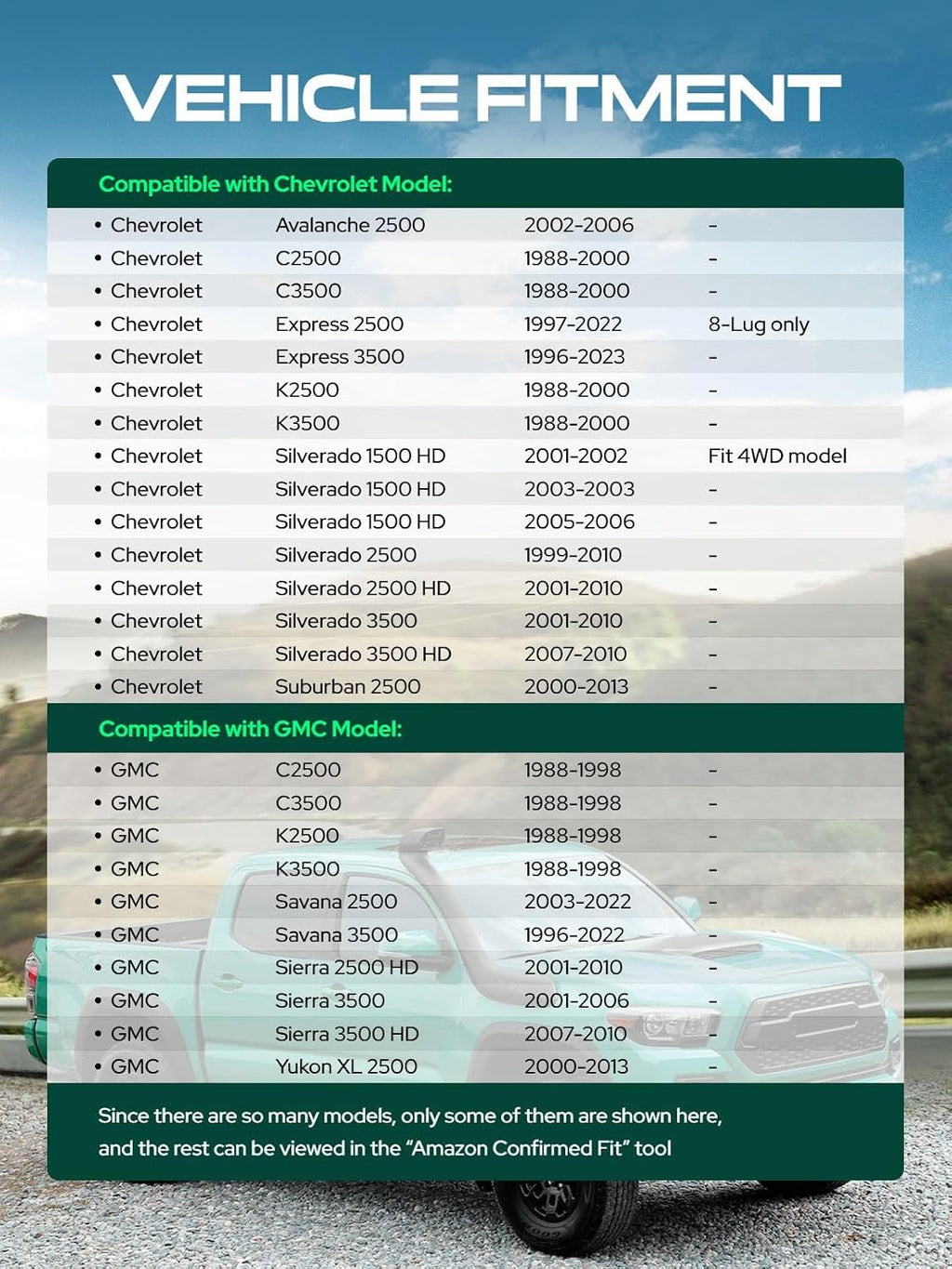Click the 'Fit 4WD model' note

[777, 456]
